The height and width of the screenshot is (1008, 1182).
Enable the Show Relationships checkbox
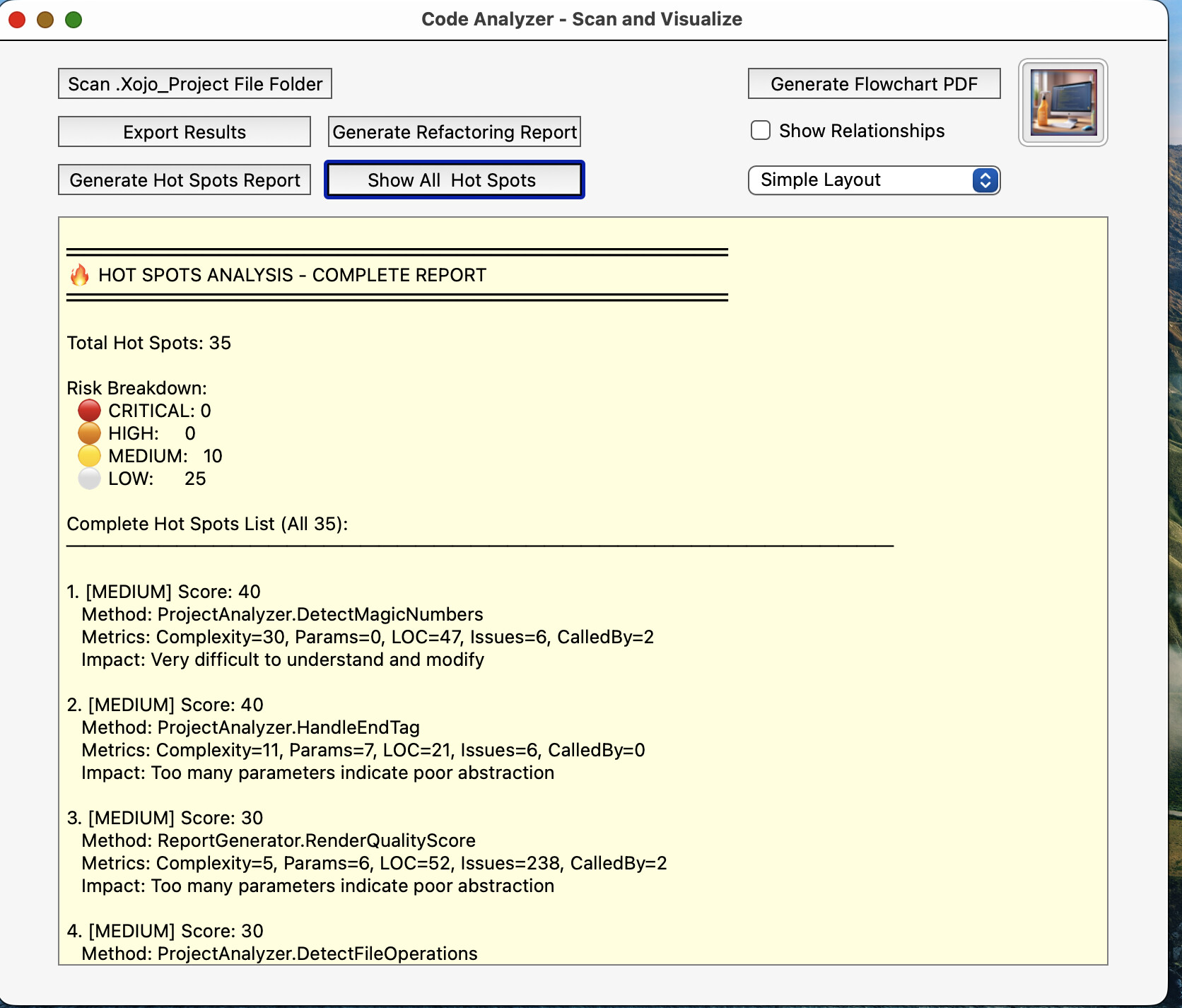(x=761, y=131)
